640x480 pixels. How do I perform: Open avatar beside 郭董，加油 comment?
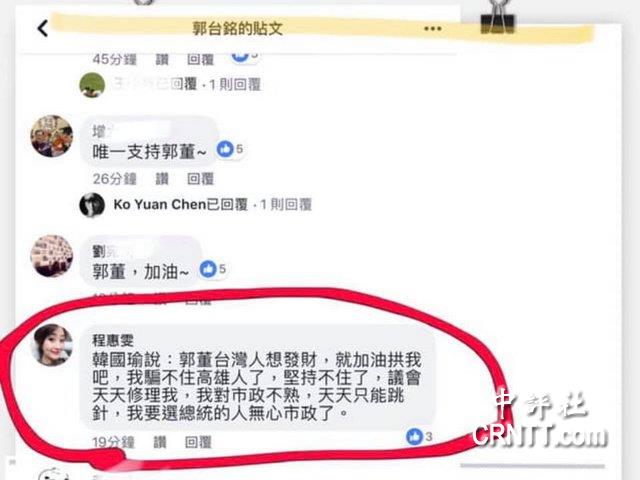(52, 256)
